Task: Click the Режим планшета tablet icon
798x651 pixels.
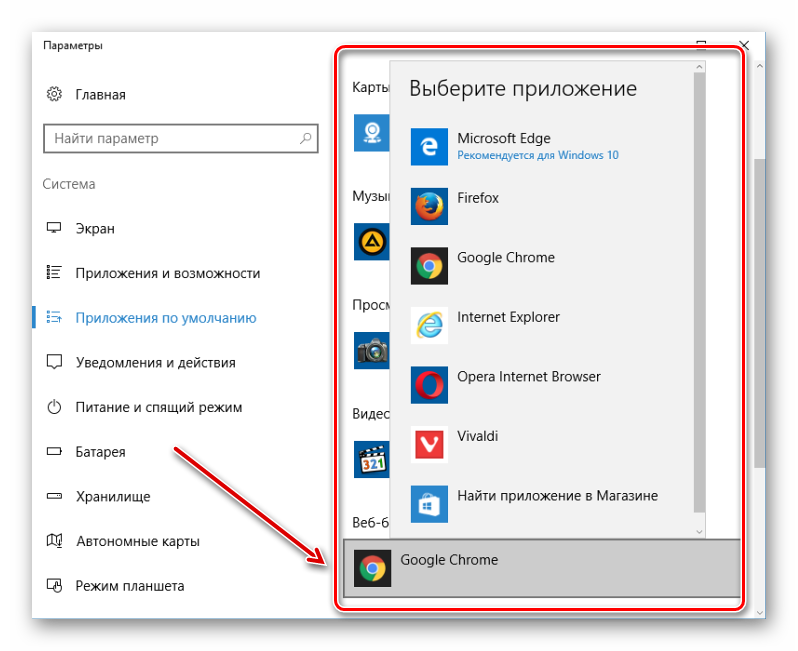Action: (x=54, y=585)
